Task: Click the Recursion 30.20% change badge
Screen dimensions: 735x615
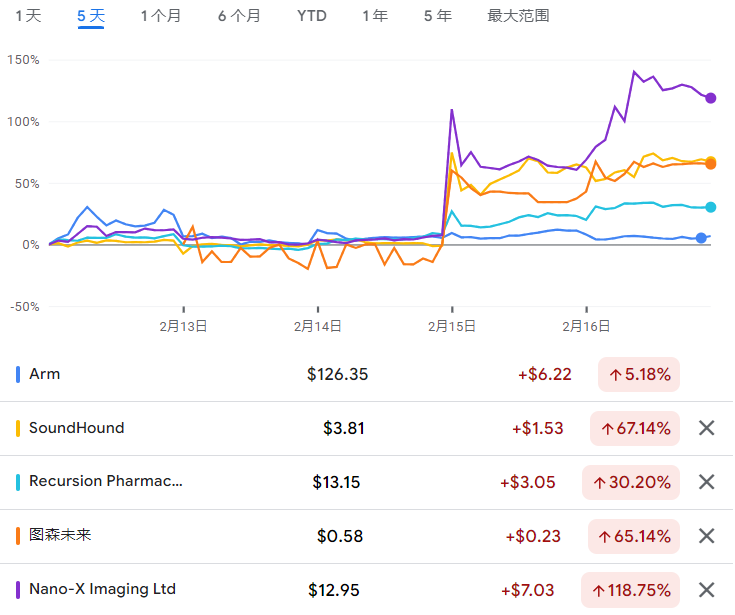Action: pos(631,482)
